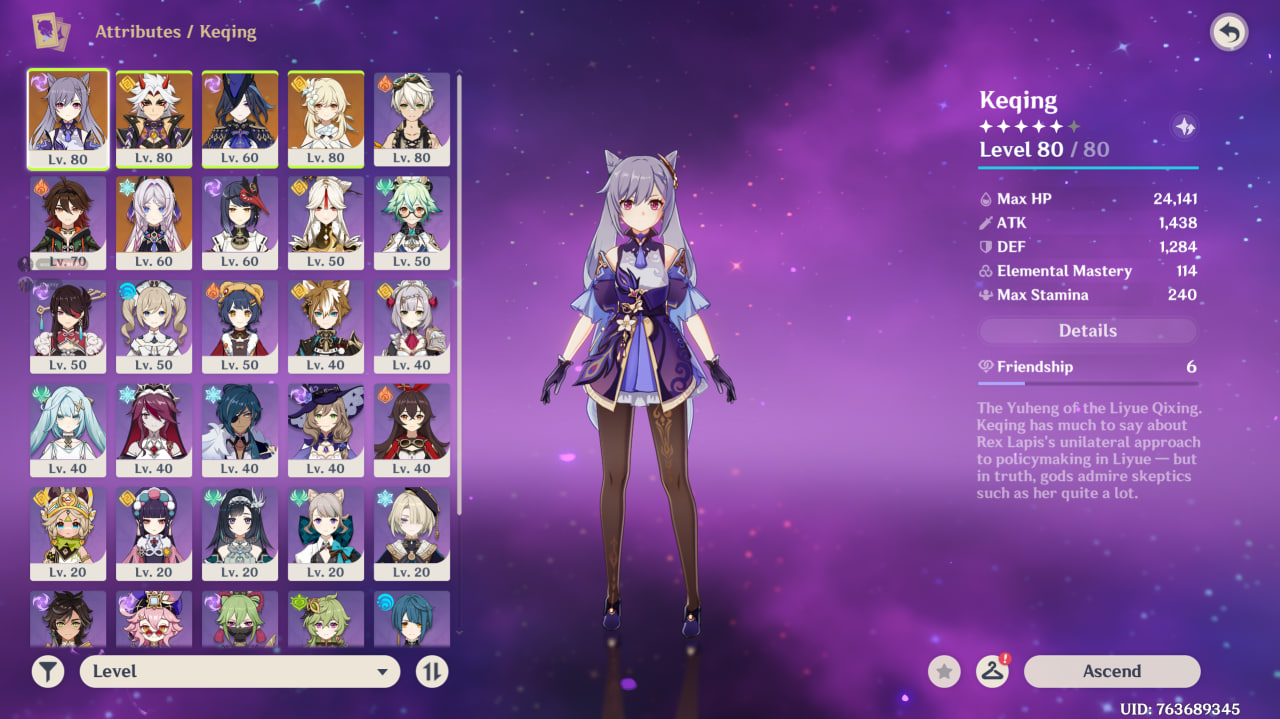Select Amber's Lv. 40 portrait
Screen dimensions: 1280x719
coord(412,430)
